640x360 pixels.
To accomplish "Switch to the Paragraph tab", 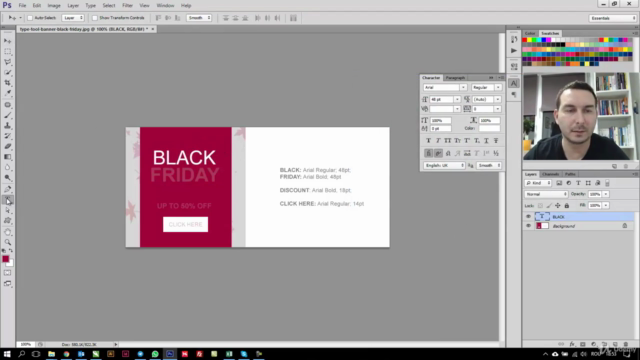I will (x=455, y=78).
